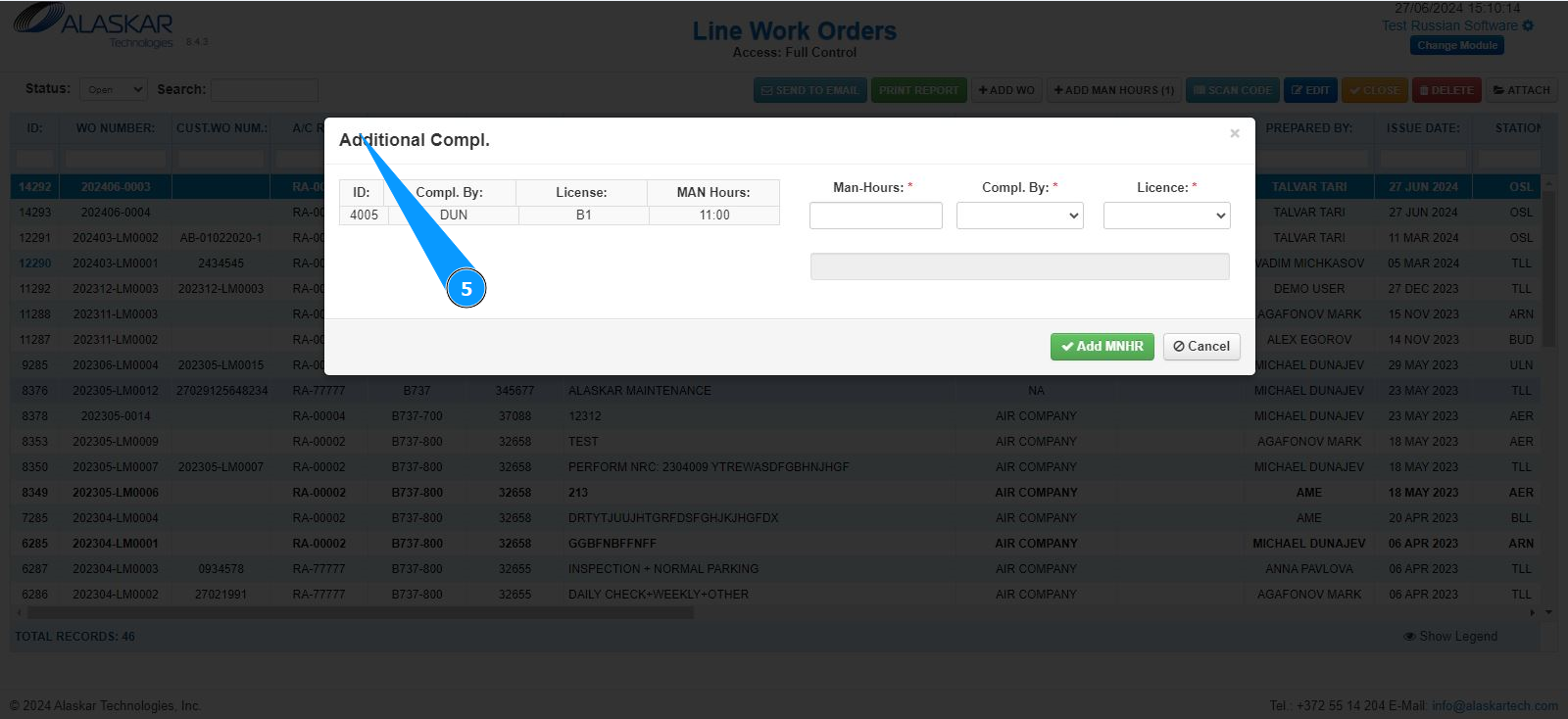Click the Edit button in toolbar
This screenshot has width=1568, height=719.
point(1310,90)
